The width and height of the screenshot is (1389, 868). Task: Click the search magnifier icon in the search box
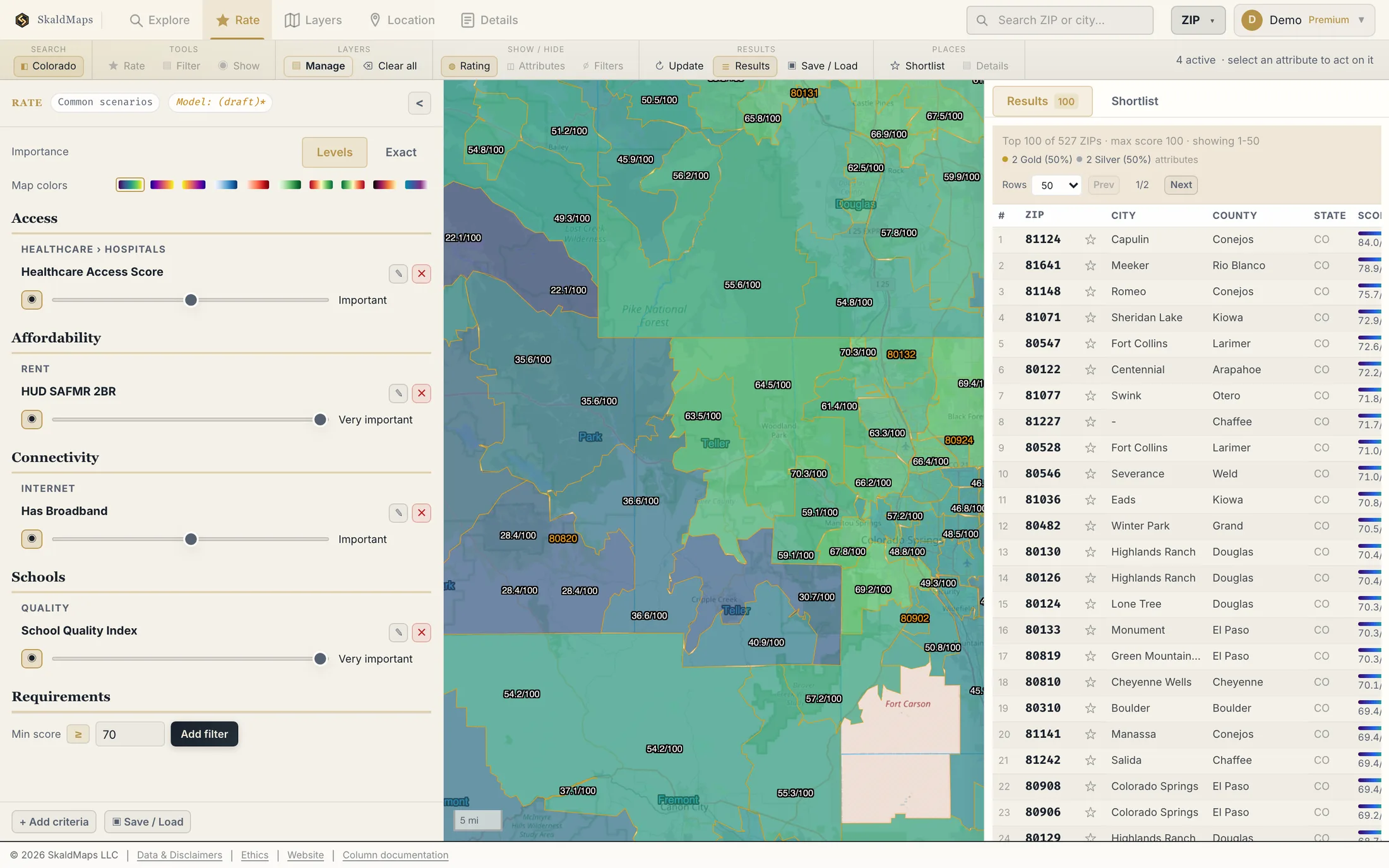coord(982,20)
